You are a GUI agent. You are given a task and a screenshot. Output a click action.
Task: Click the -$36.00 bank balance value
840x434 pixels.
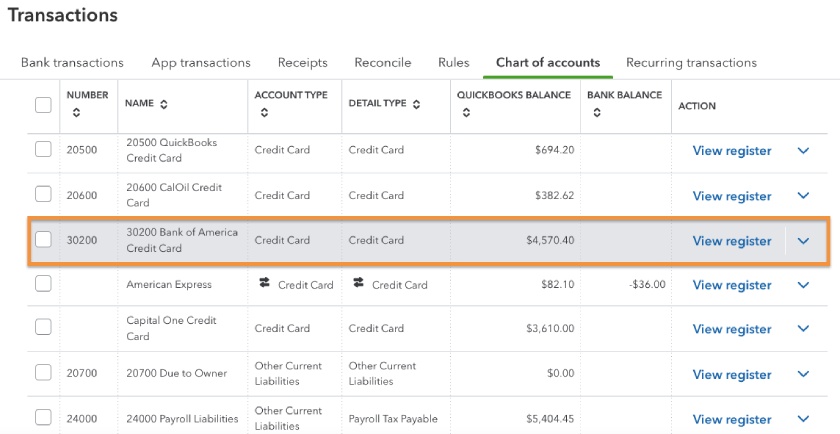coord(647,284)
